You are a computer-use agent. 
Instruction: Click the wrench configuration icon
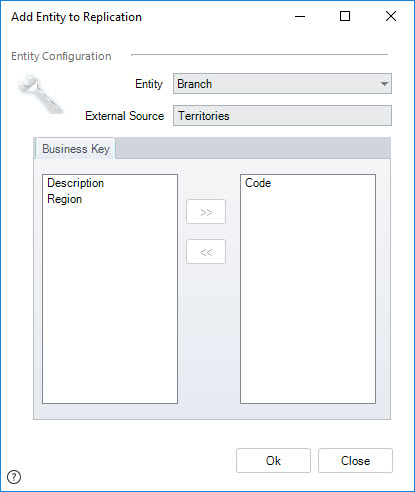click(40, 94)
